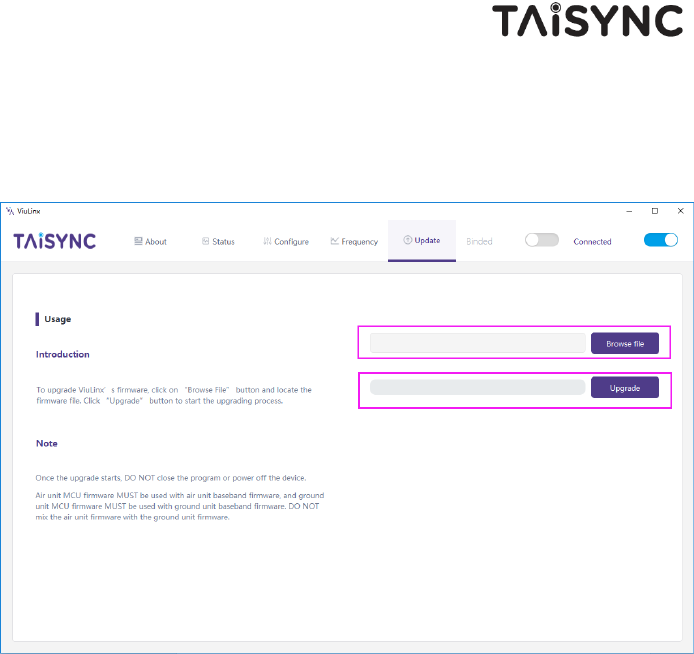Click the Note heading
Screen dimensions: 694x654
[x=46, y=443]
